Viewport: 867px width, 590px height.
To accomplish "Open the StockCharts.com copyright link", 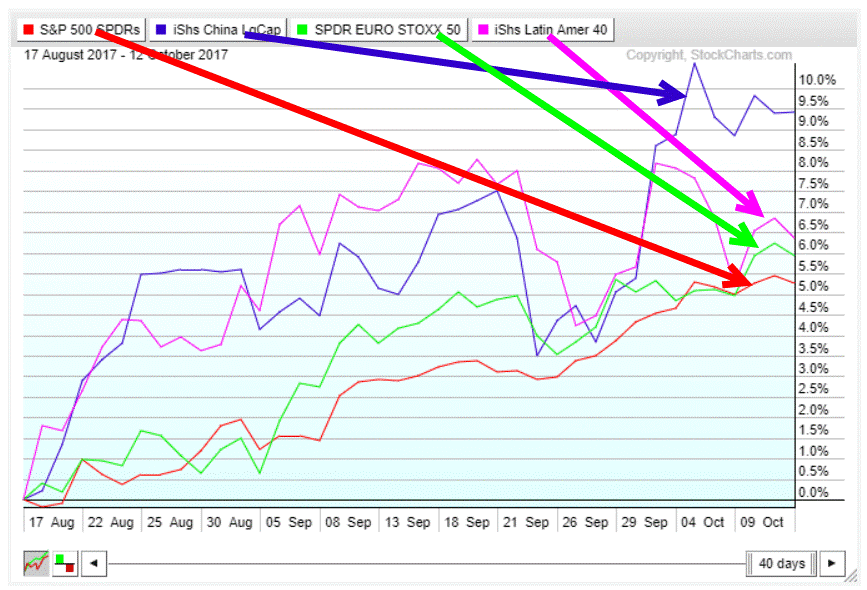I will (707, 56).
